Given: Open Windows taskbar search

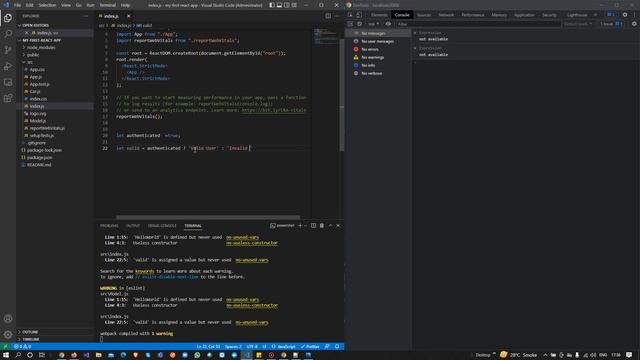Looking at the screenshot, I should click(18, 355).
